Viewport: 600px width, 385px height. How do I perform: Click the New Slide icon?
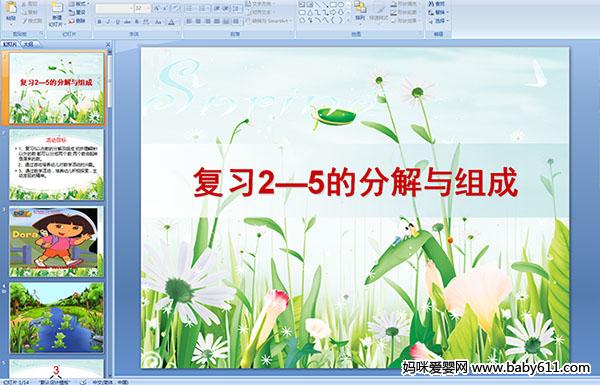[x=57, y=8]
